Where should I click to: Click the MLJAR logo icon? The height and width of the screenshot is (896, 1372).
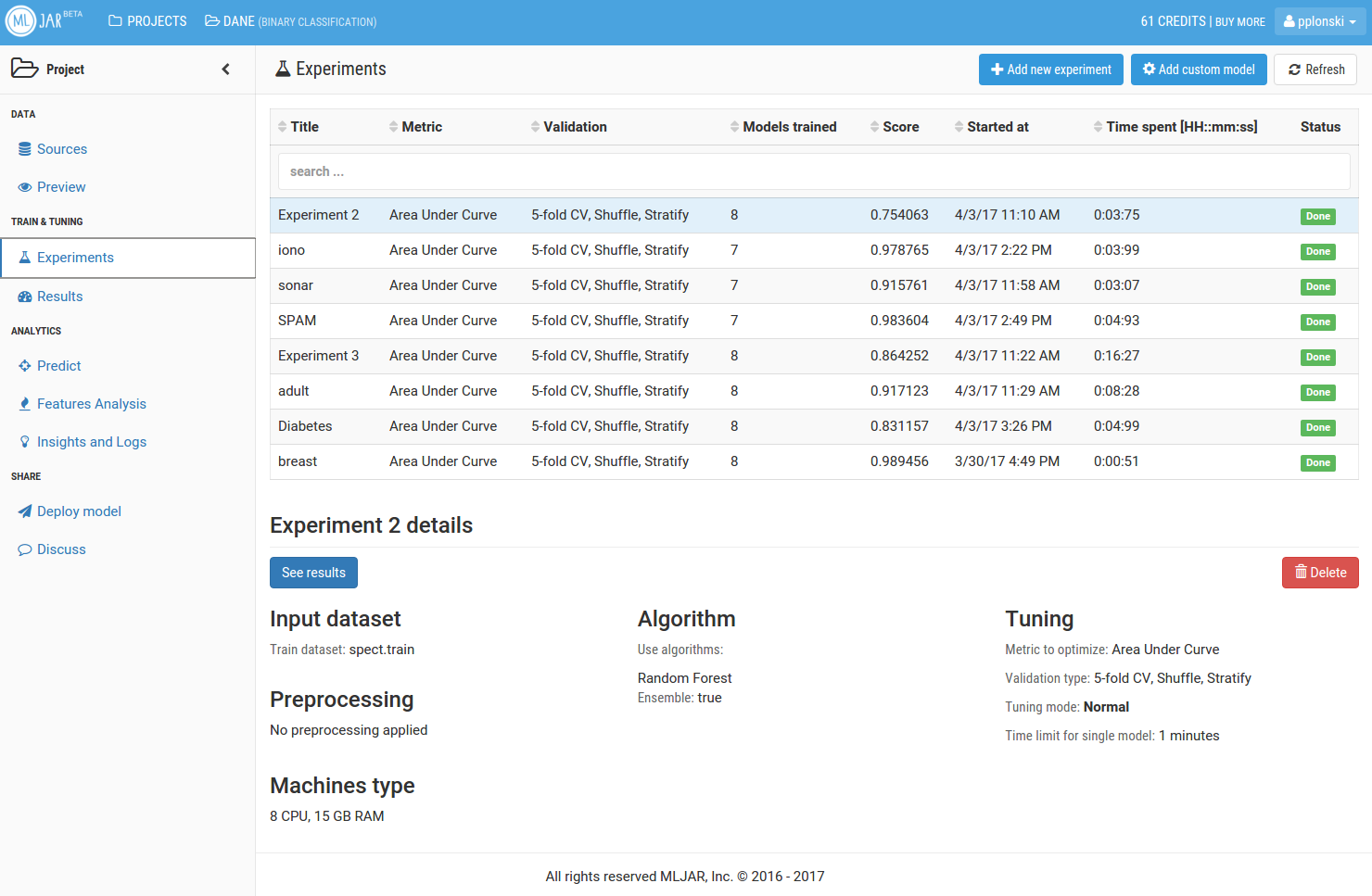click(20, 21)
